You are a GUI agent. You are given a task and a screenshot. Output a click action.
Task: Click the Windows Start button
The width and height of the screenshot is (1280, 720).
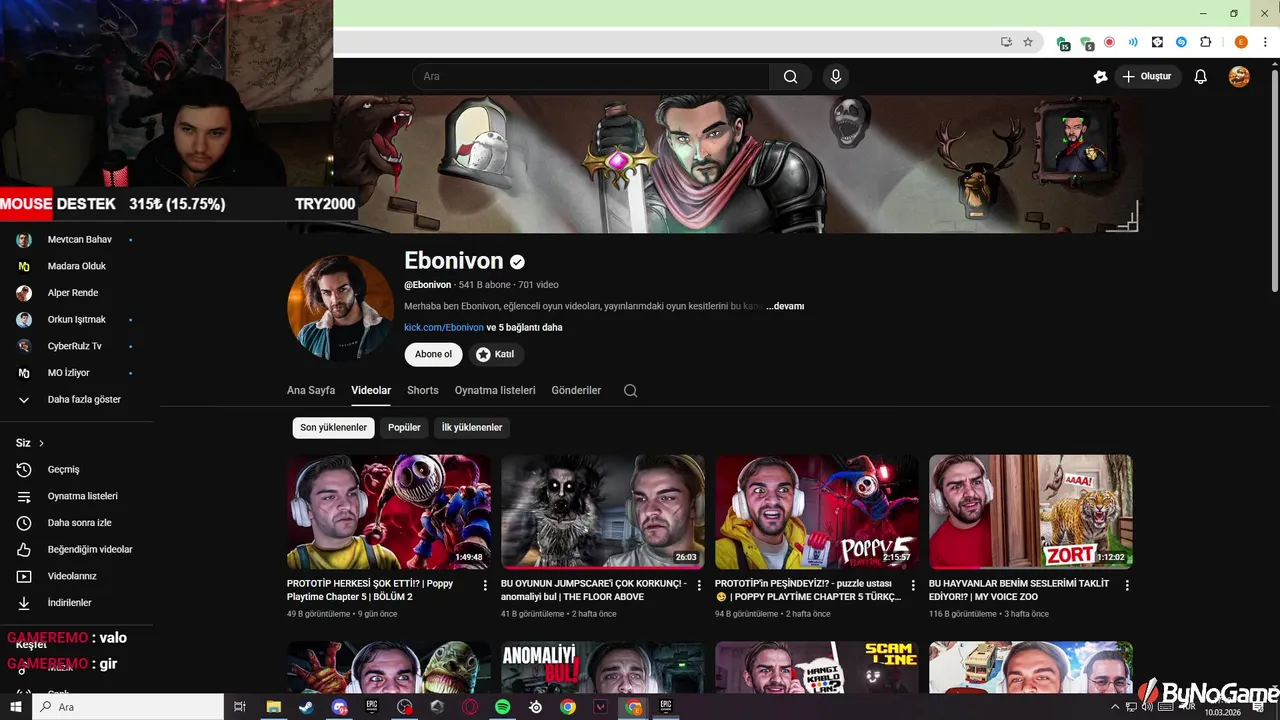click(16, 707)
